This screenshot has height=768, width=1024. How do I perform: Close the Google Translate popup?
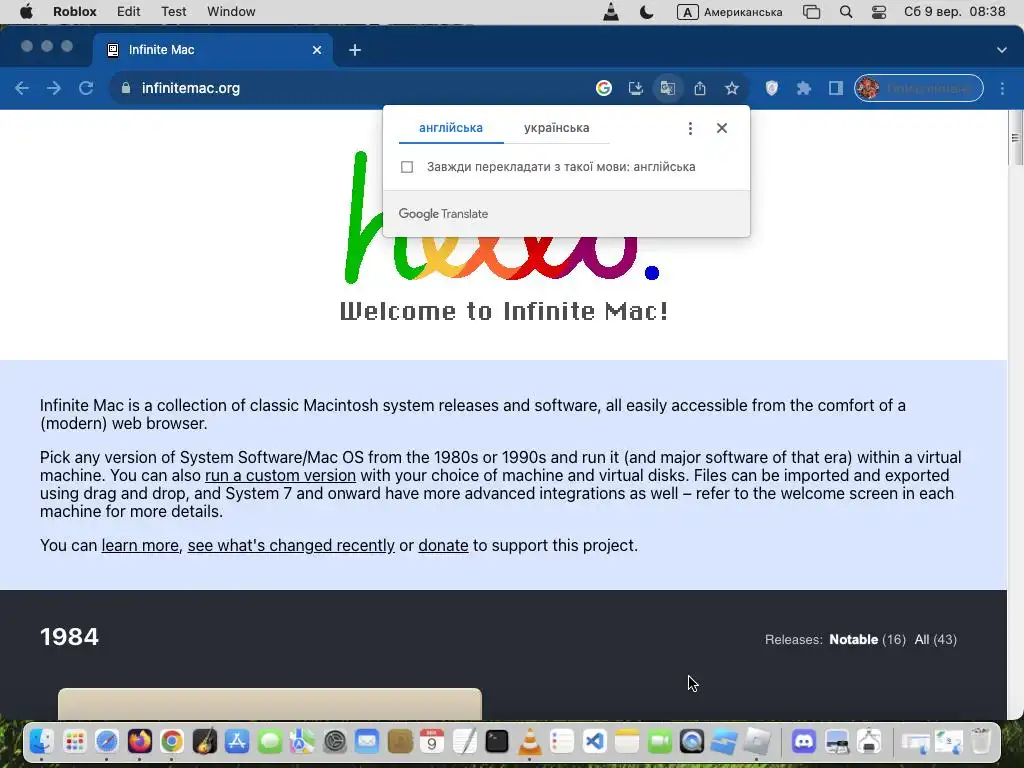coord(722,128)
